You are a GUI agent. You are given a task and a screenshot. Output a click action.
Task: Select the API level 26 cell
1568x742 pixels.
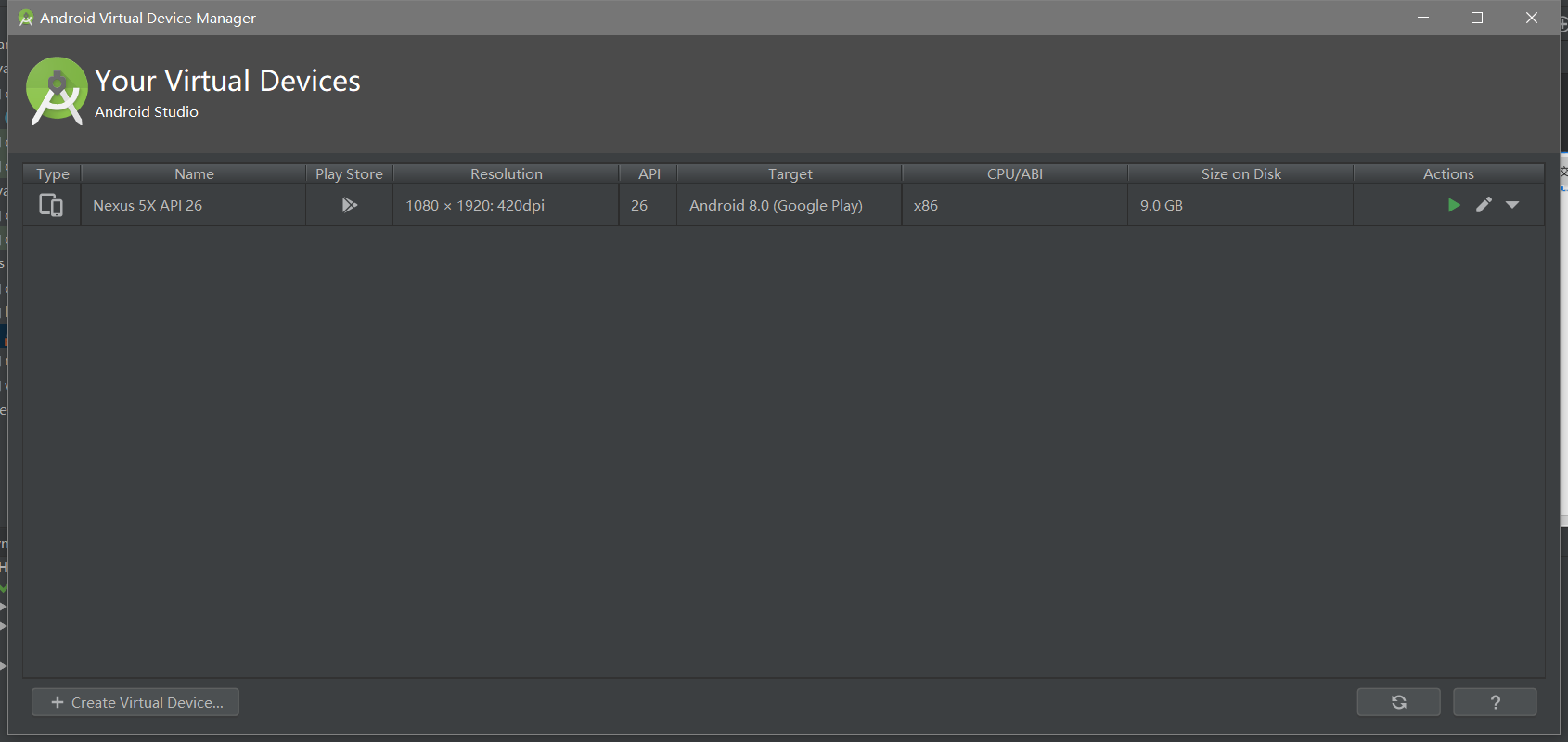649,205
